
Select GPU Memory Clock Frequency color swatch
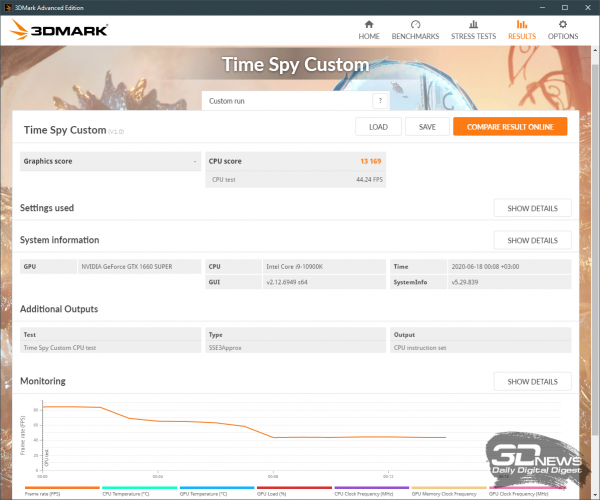pos(448,487)
